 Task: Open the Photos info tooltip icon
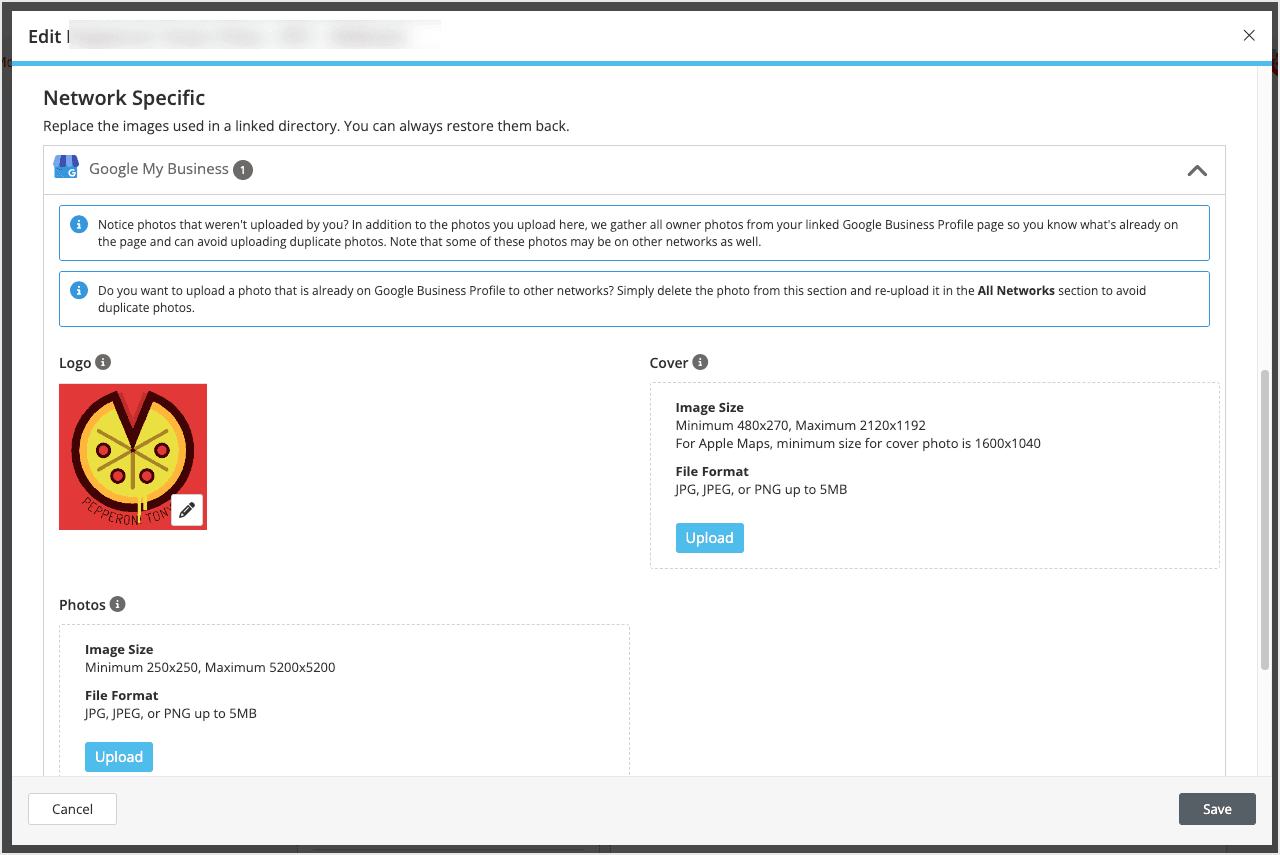tap(119, 604)
